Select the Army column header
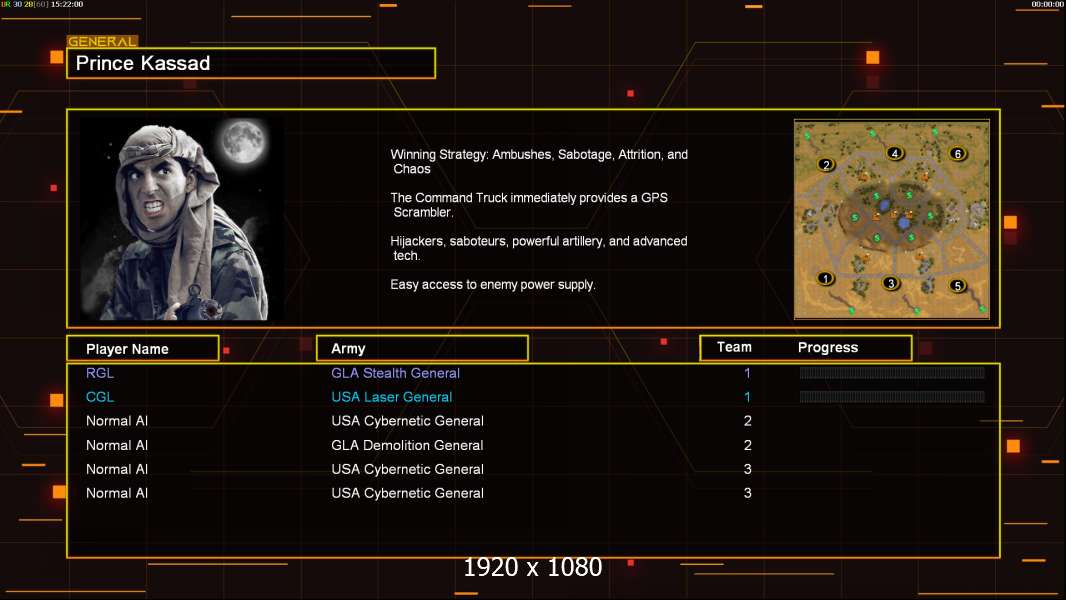Viewport: 1066px width, 600px height. (x=422, y=349)
